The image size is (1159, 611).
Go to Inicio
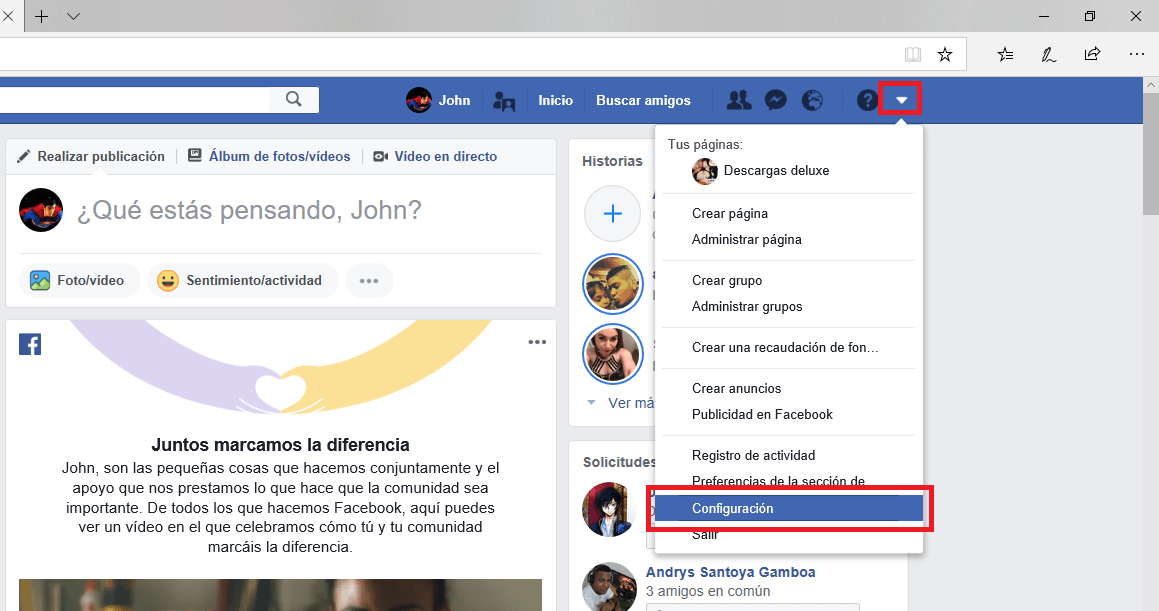coord(556,100)
